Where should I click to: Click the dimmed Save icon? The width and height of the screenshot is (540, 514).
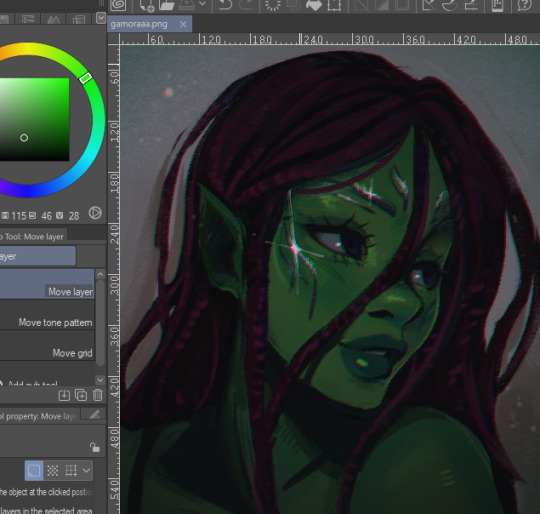point(187,5)
